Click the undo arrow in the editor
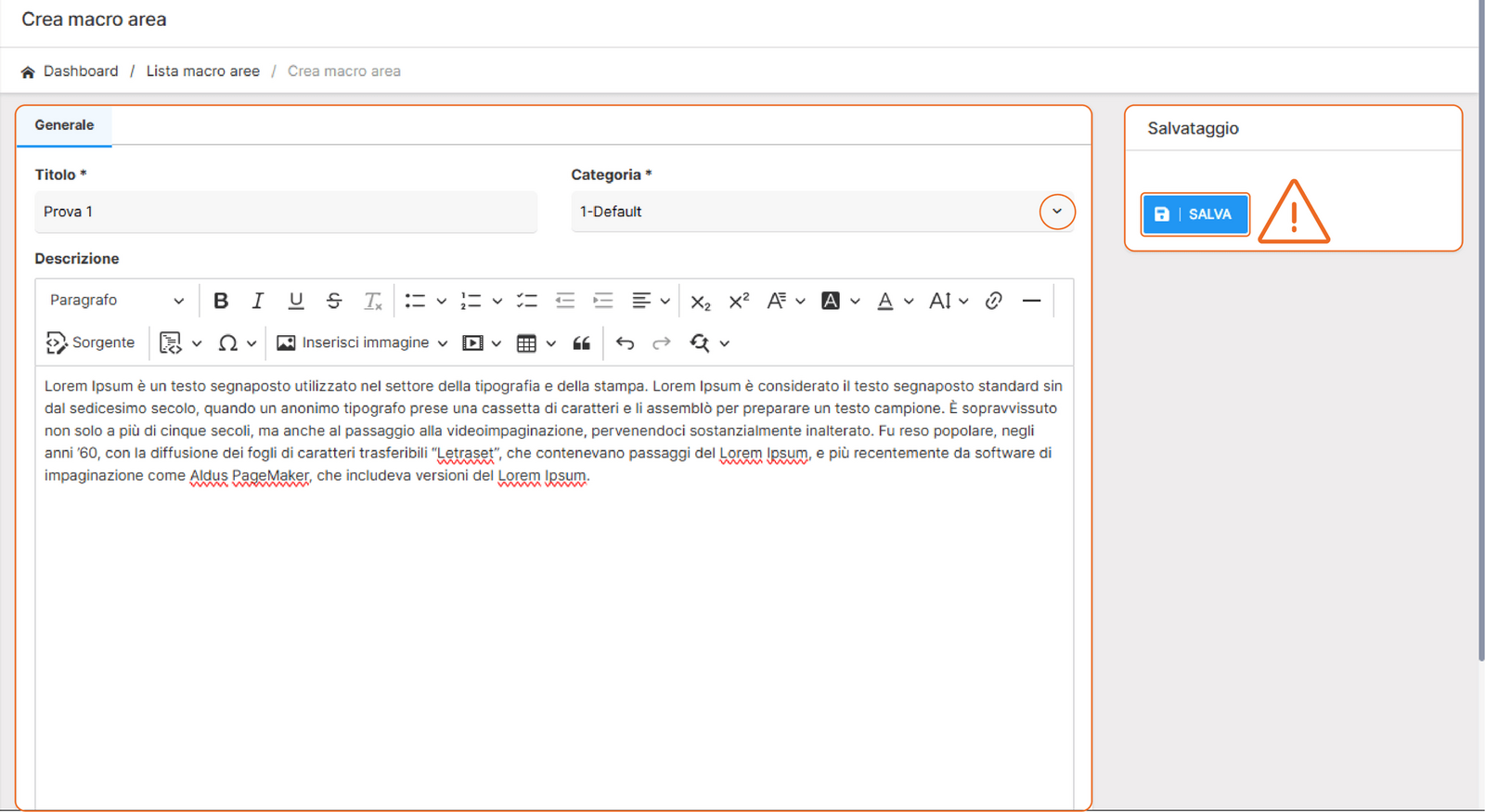Screen dimensions: 1485x812 (x=625, y=343)
